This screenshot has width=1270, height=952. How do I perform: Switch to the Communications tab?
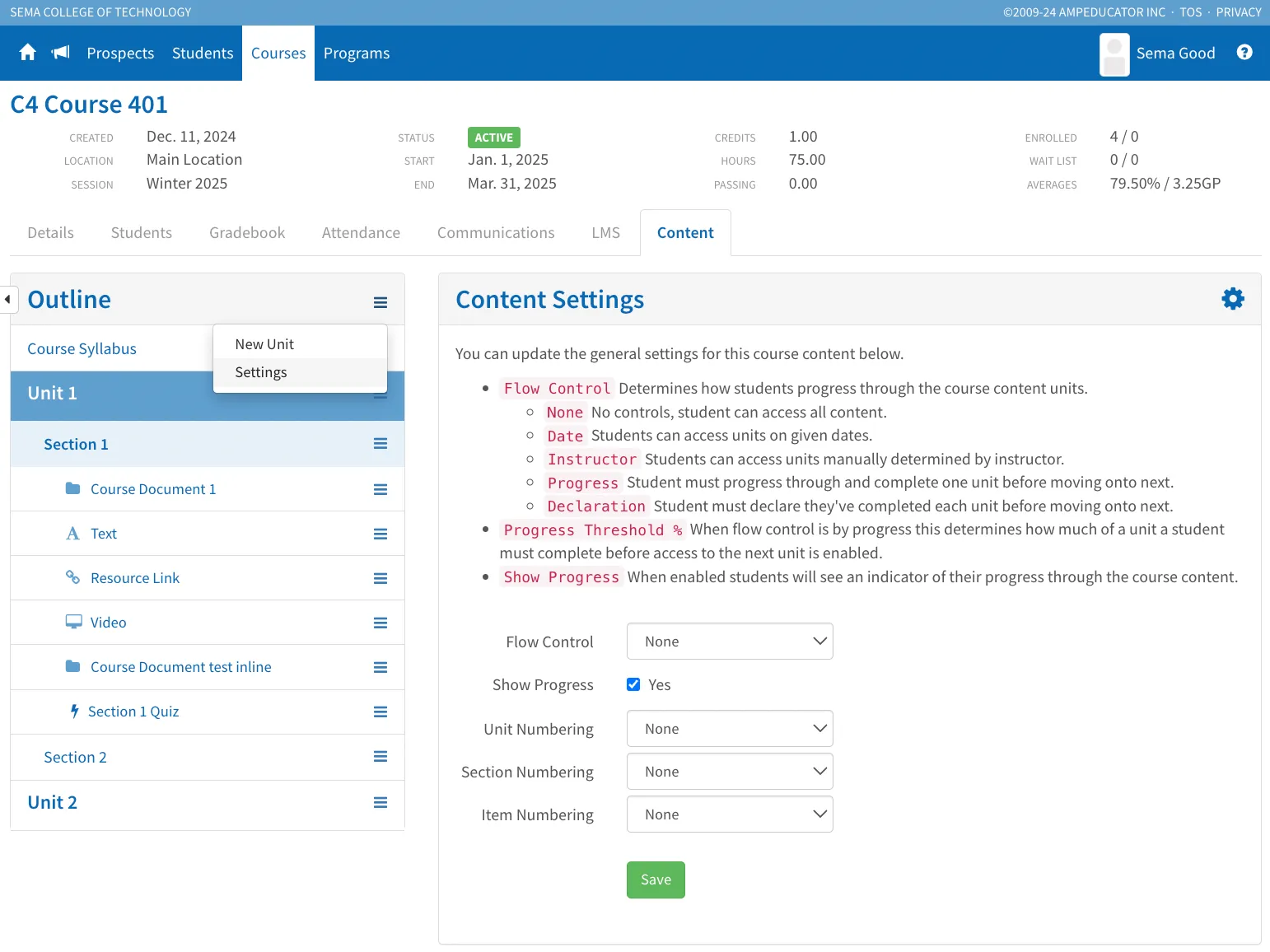[496, 233]
